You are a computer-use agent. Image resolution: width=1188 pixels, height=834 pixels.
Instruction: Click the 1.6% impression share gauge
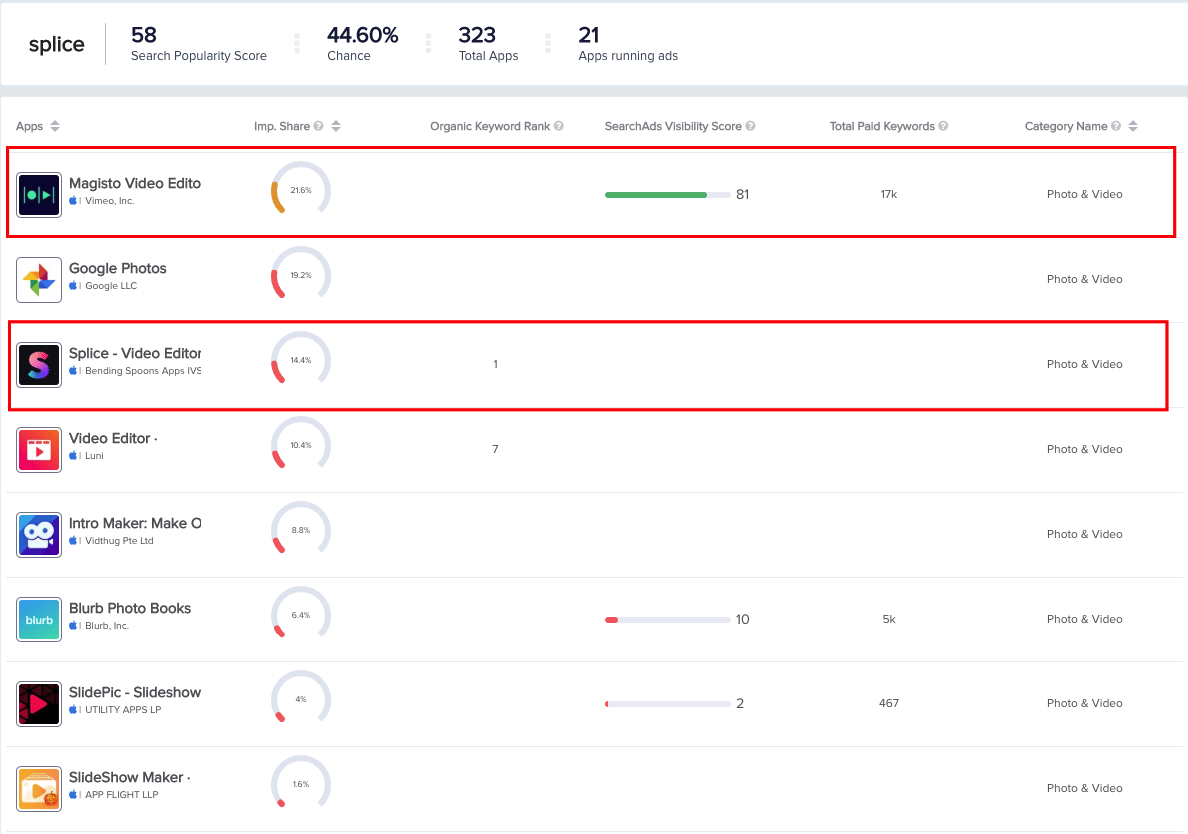(301, 783)
